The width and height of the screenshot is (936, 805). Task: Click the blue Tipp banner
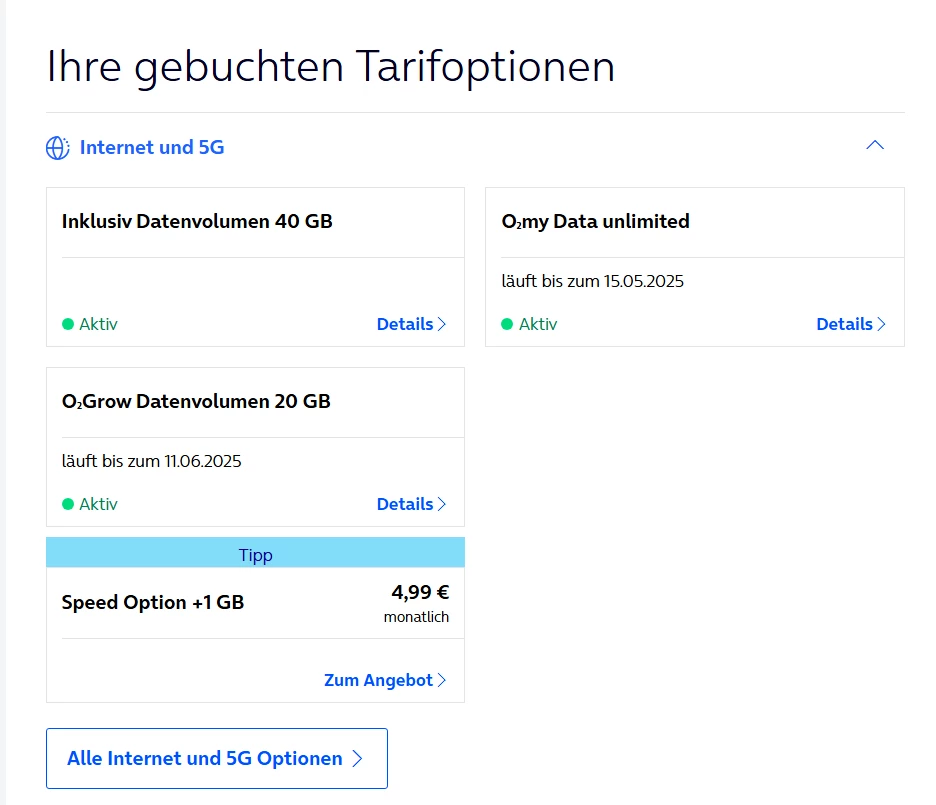(x=255, y=555)
